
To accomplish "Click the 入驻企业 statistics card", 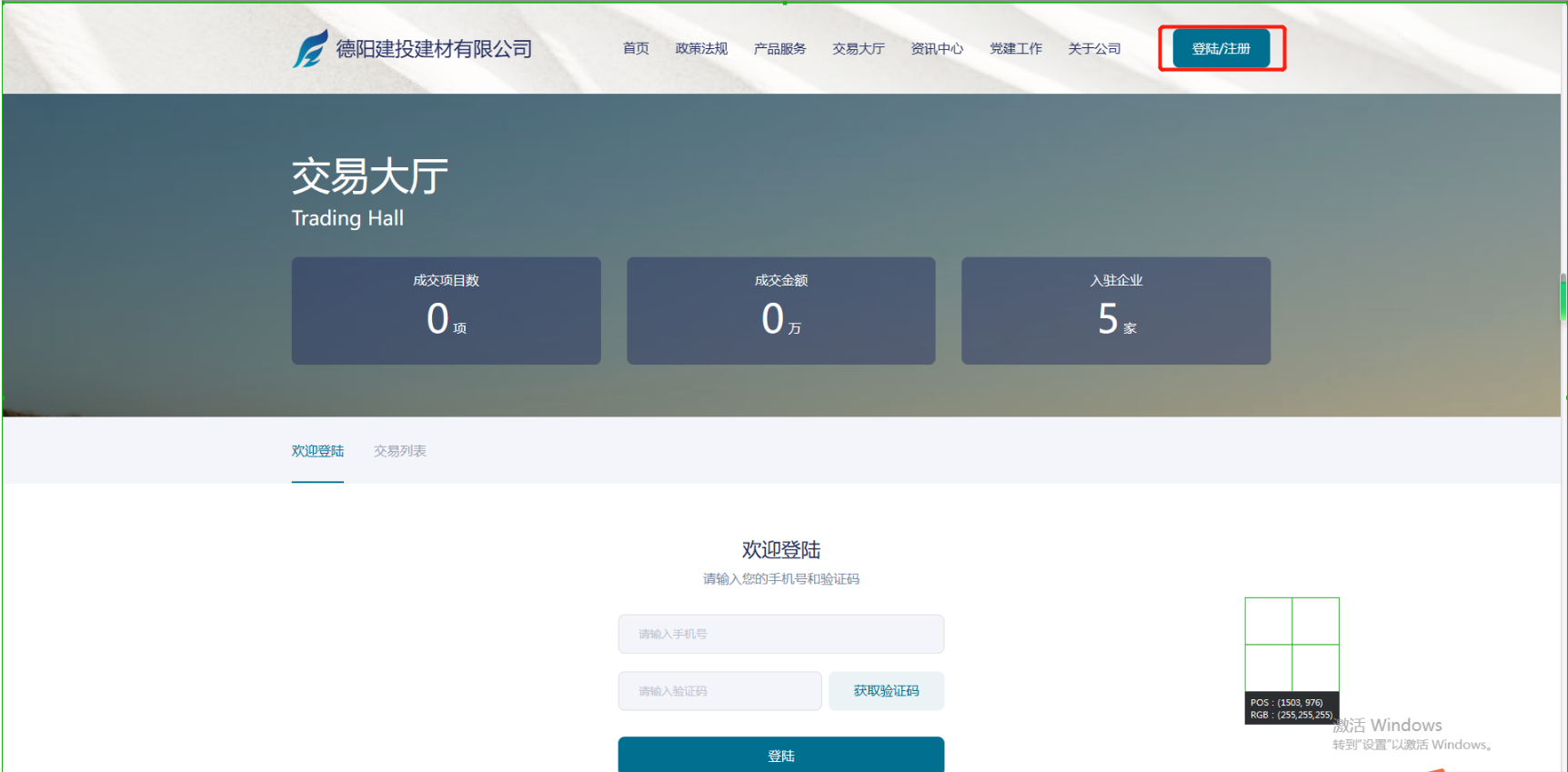I will click(x=1115, y=310).
